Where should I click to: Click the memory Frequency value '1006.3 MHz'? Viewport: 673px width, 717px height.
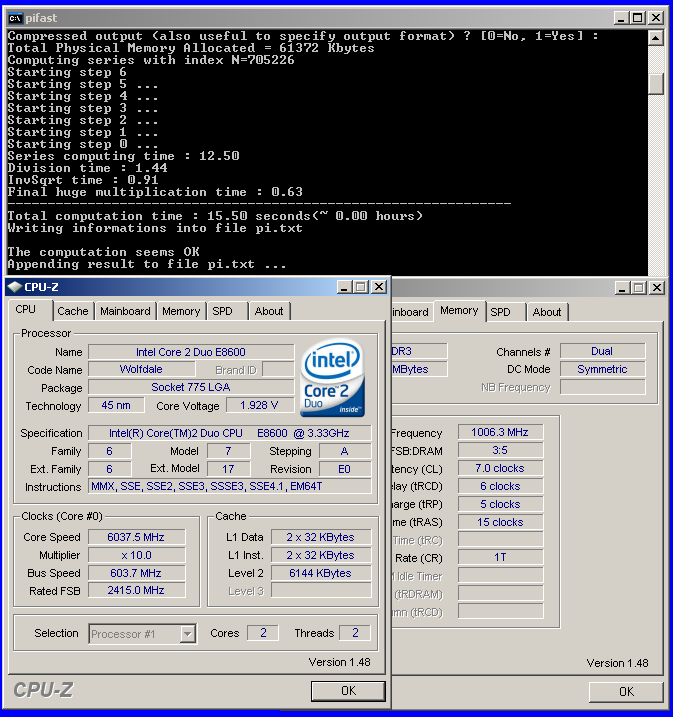[x=500, y=432]
